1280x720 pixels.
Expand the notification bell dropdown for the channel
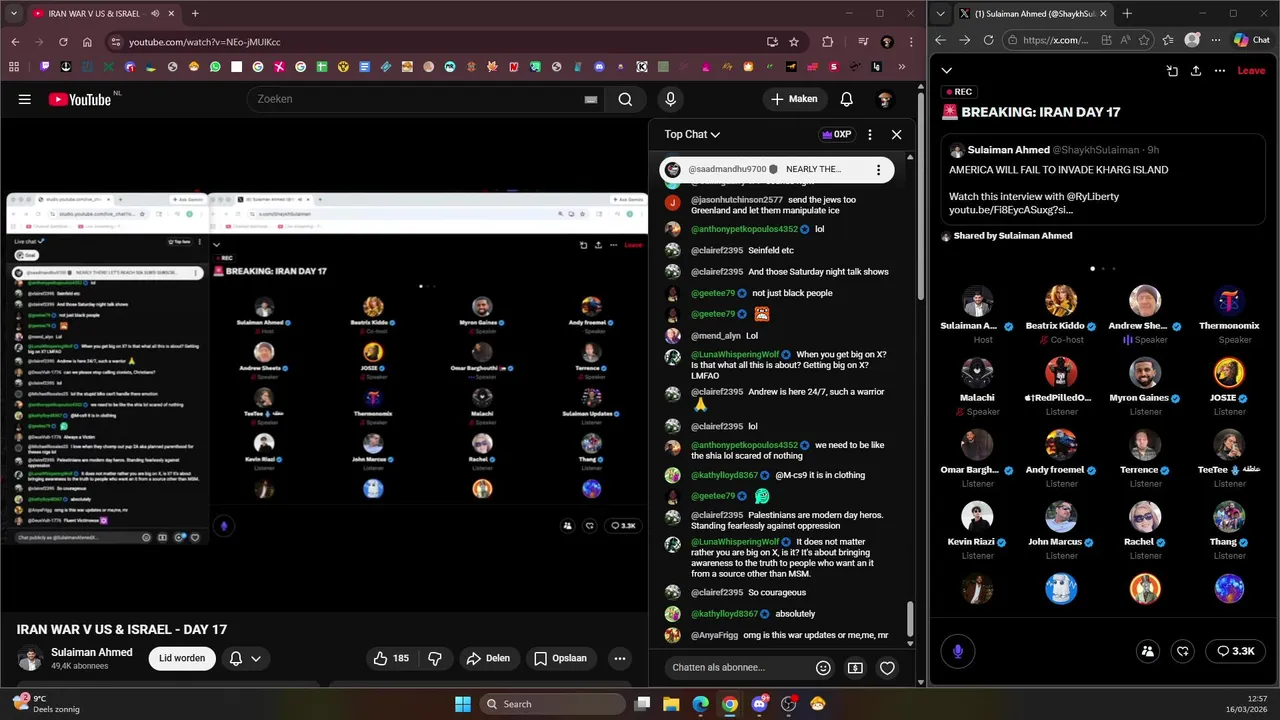(256, 658)
